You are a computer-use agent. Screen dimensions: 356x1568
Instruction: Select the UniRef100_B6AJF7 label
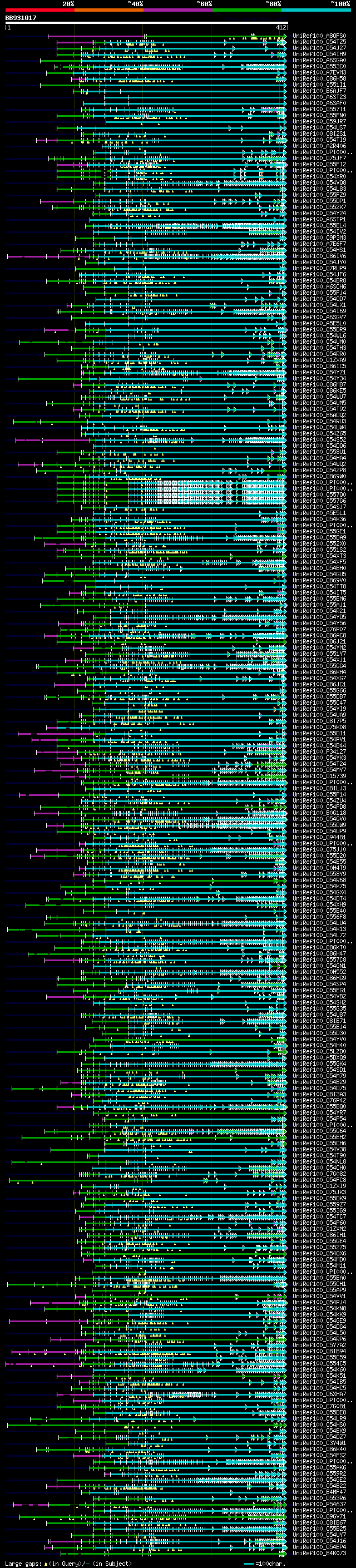319,91
